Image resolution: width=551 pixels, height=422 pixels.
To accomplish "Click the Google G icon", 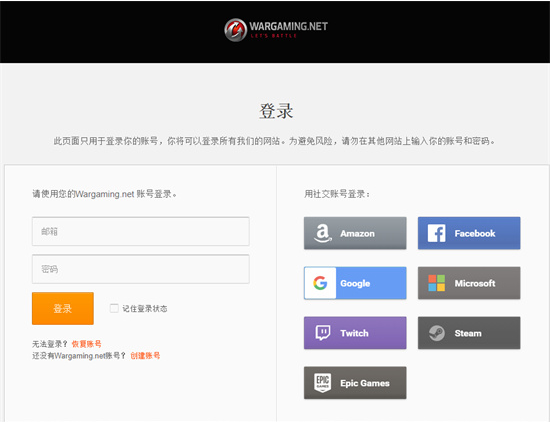I will [320, 283].
